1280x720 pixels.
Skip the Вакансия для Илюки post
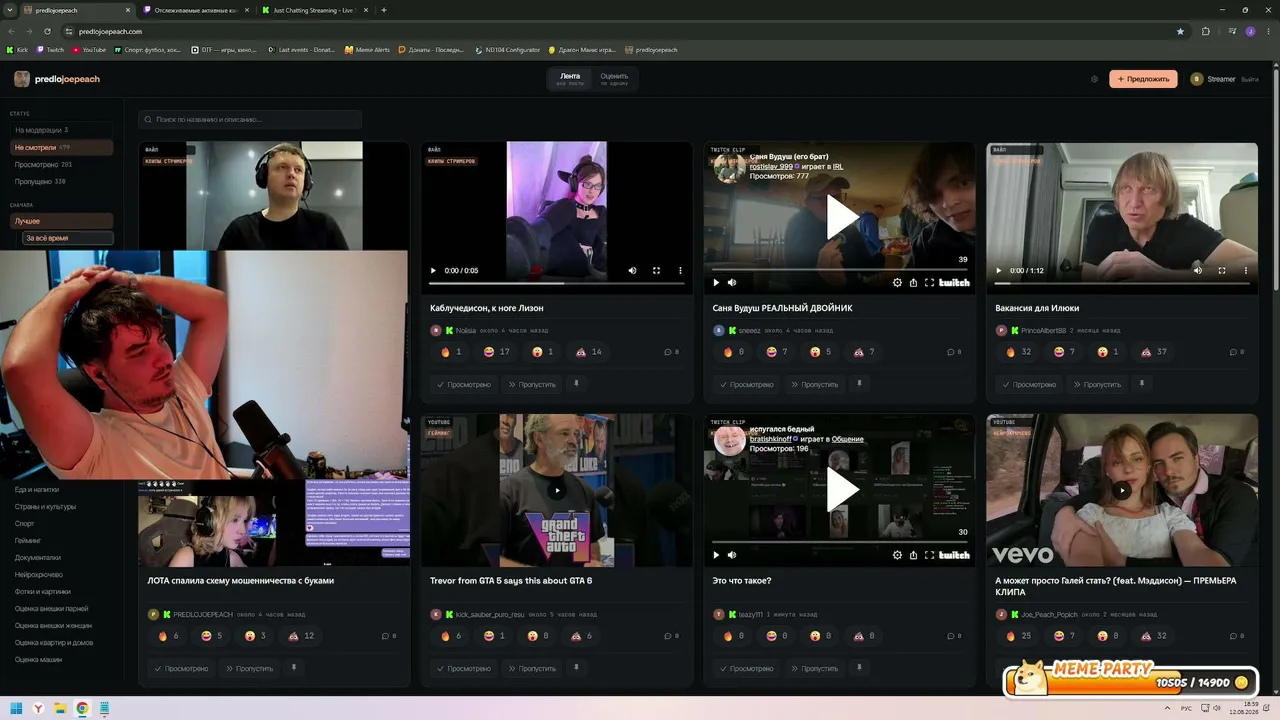pos(1096,384)
